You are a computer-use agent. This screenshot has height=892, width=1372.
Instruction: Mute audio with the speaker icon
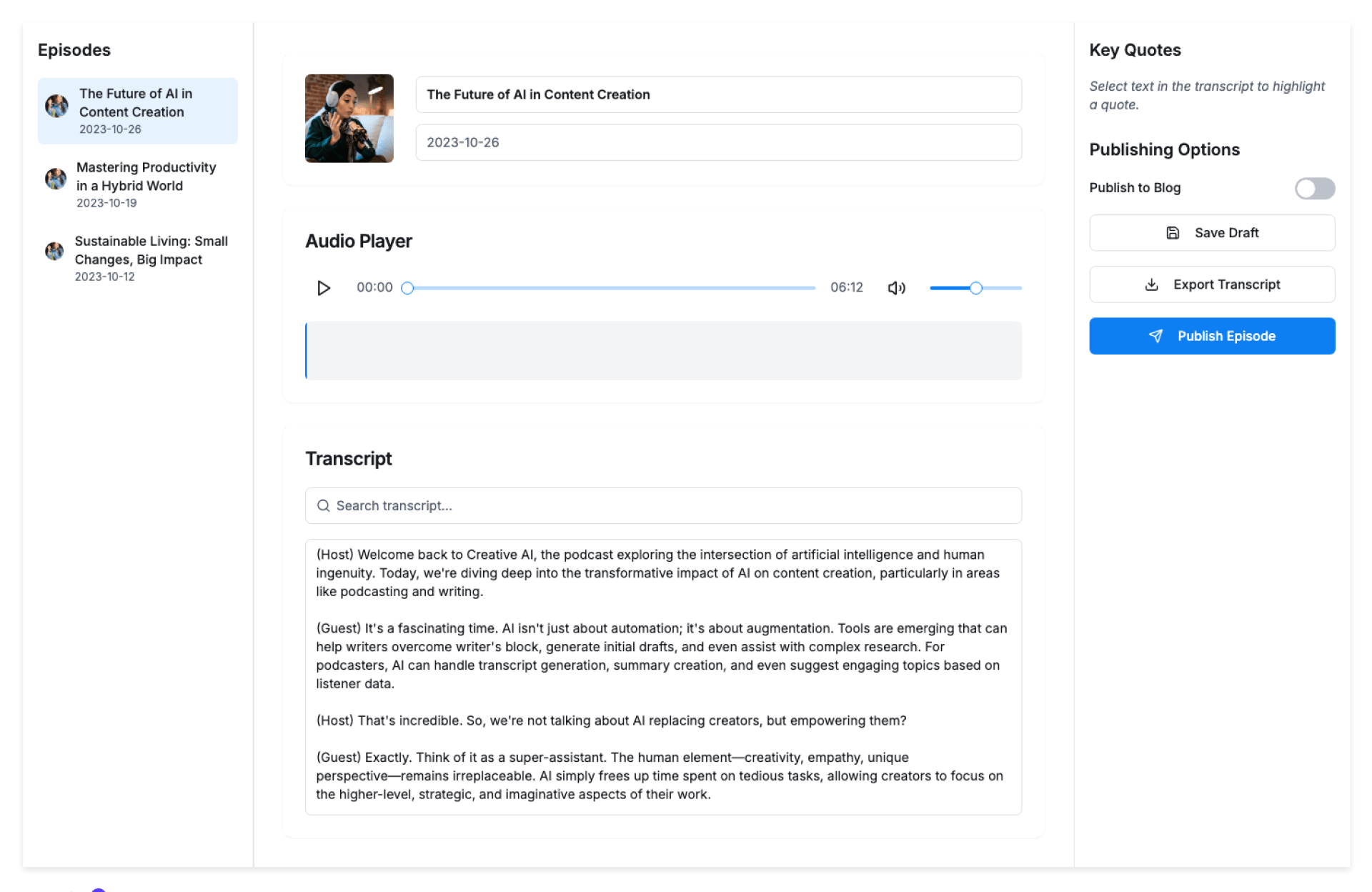[x=896, y=288]
